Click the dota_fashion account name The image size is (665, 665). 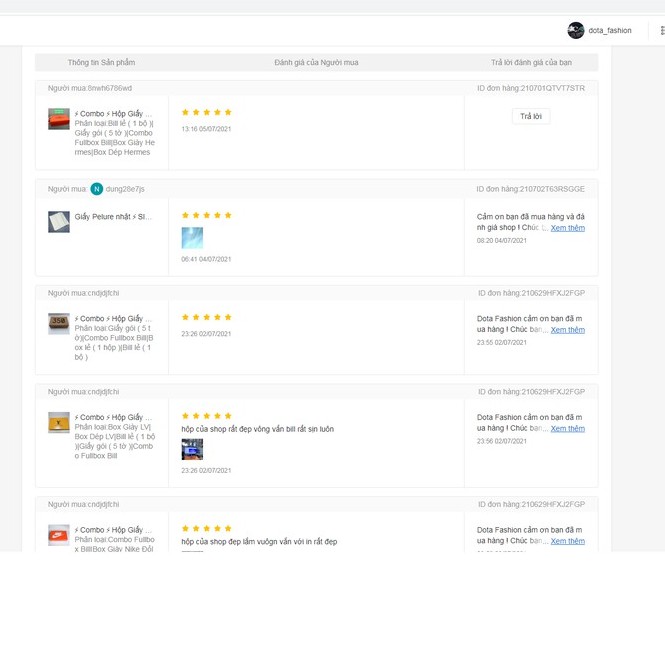[610, 31]
